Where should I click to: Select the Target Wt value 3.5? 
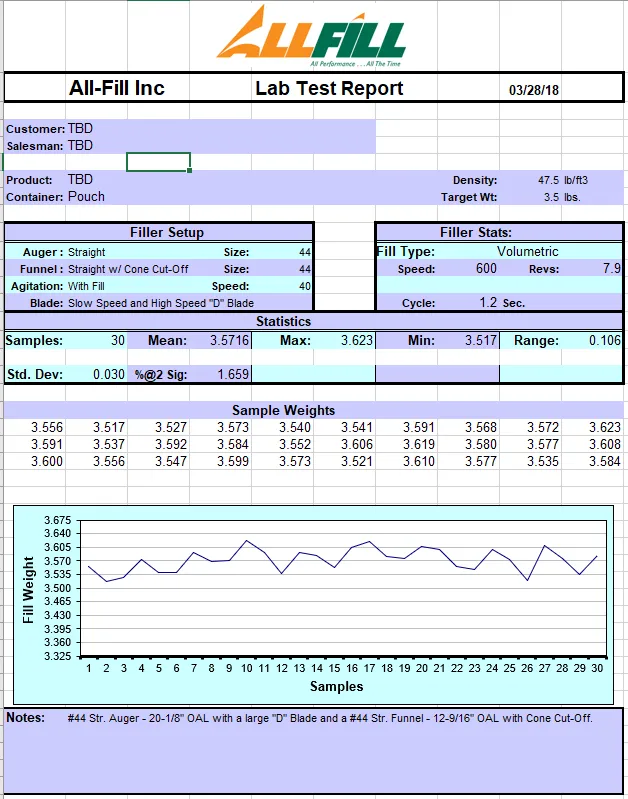(551, 197)
